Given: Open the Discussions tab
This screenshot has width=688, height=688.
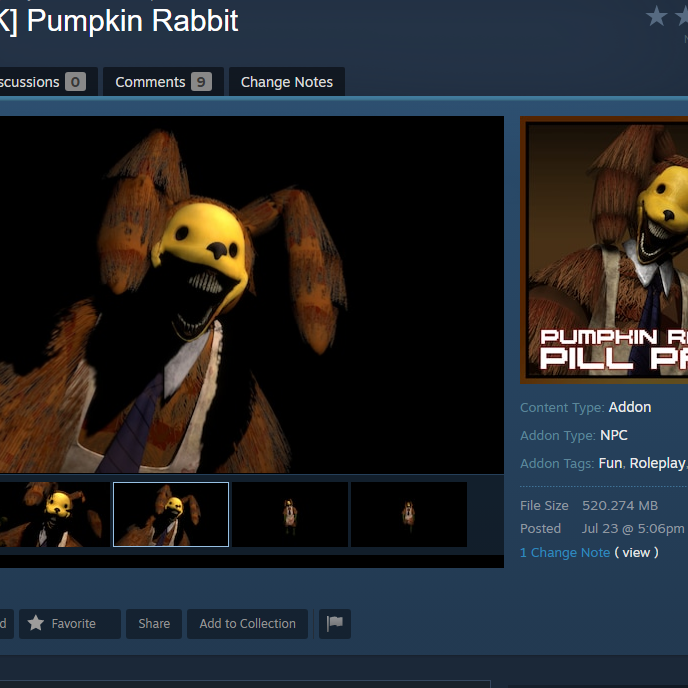Looking at the screenshot, I should [x=48, y=82].
